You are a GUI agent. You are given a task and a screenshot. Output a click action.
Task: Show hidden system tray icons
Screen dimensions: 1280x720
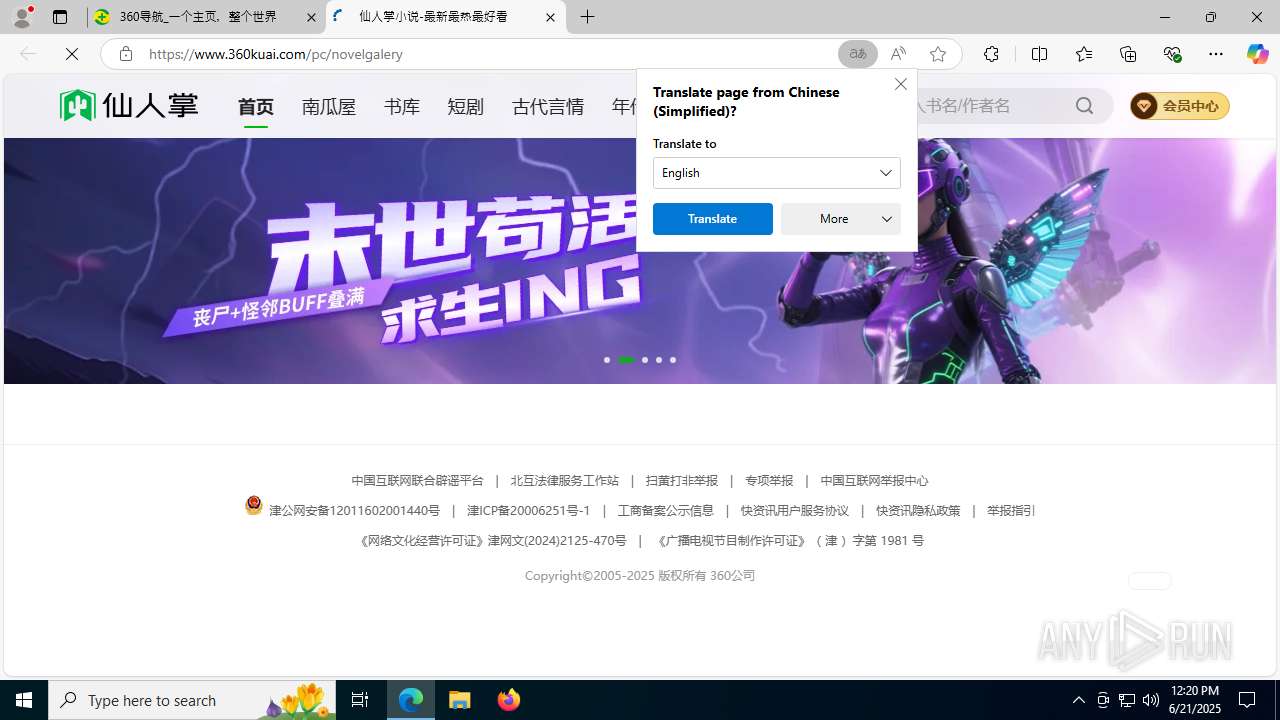pyautogui.click(x=1078, y=700)
